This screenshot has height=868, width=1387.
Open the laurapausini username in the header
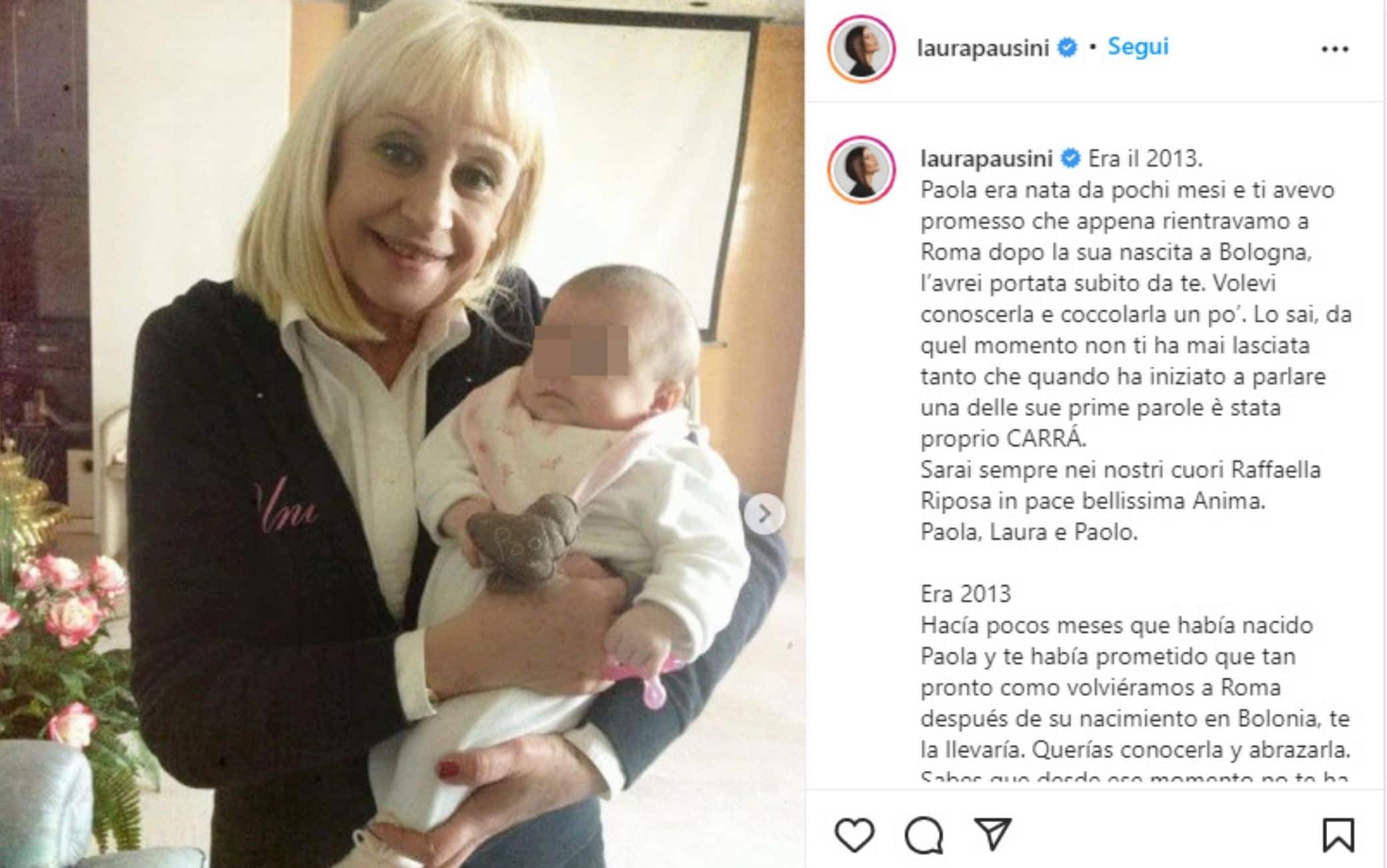(x=983, y=48)
